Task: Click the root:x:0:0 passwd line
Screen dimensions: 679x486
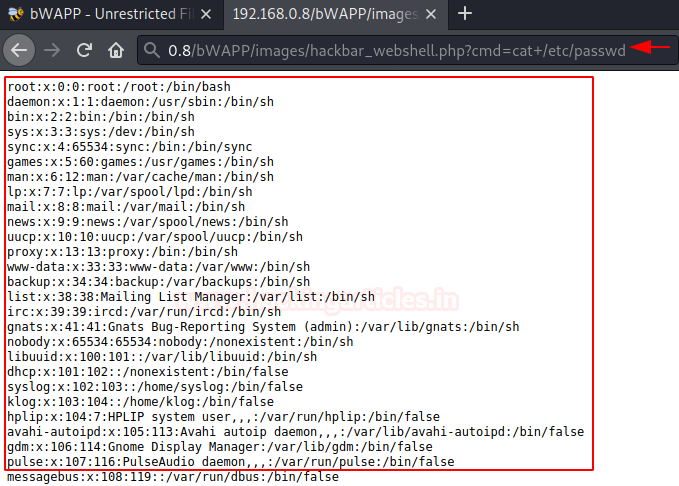Action: click(x=119, y=87)
